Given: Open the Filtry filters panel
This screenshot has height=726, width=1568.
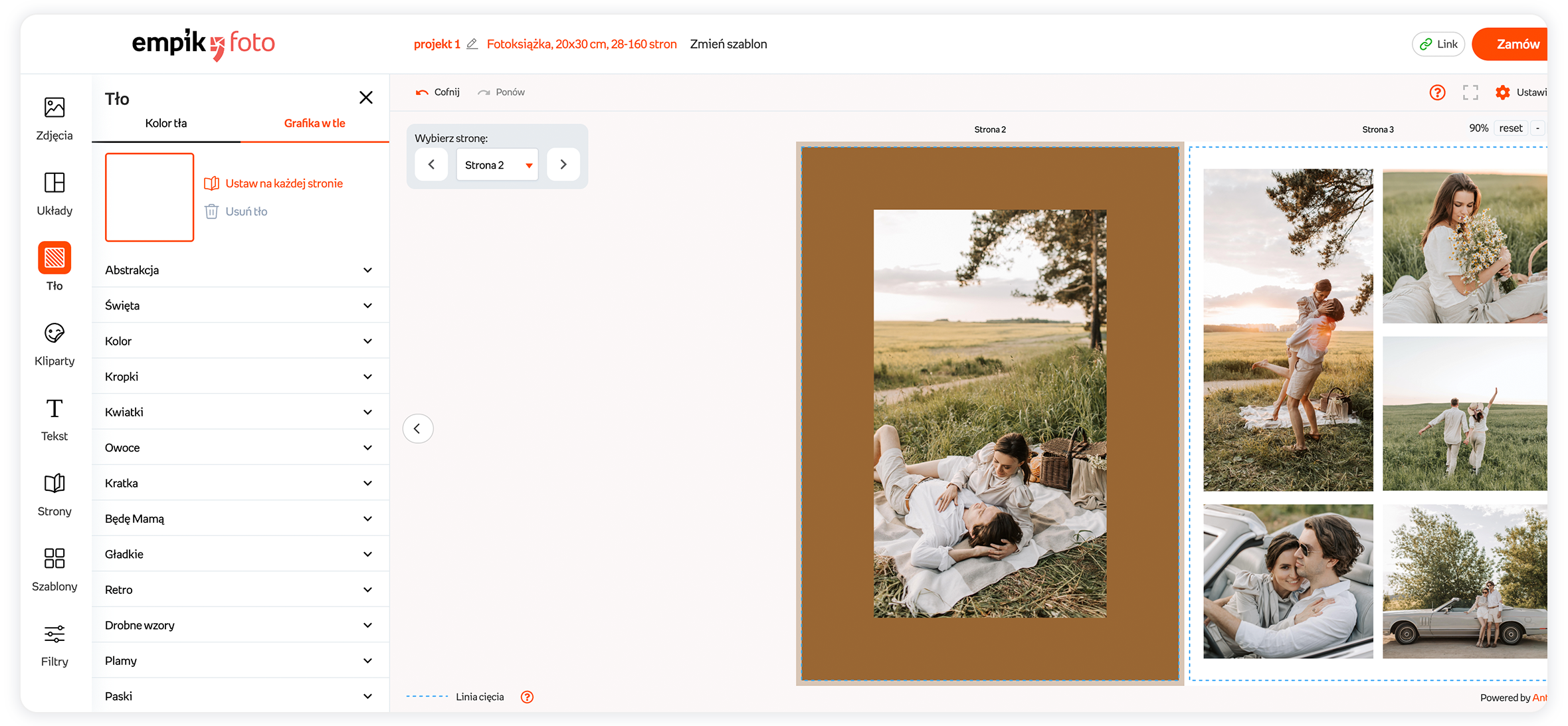Looking at the screenshot, I should click(x=54, y=644).
